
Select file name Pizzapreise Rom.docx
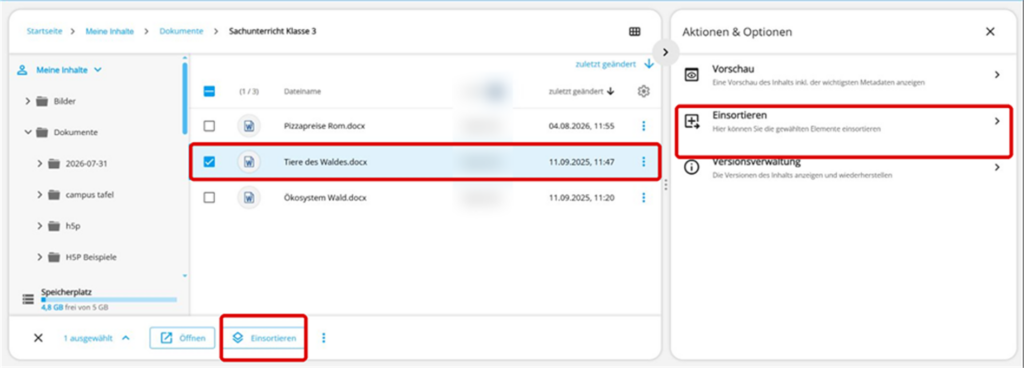coord(325,126)
